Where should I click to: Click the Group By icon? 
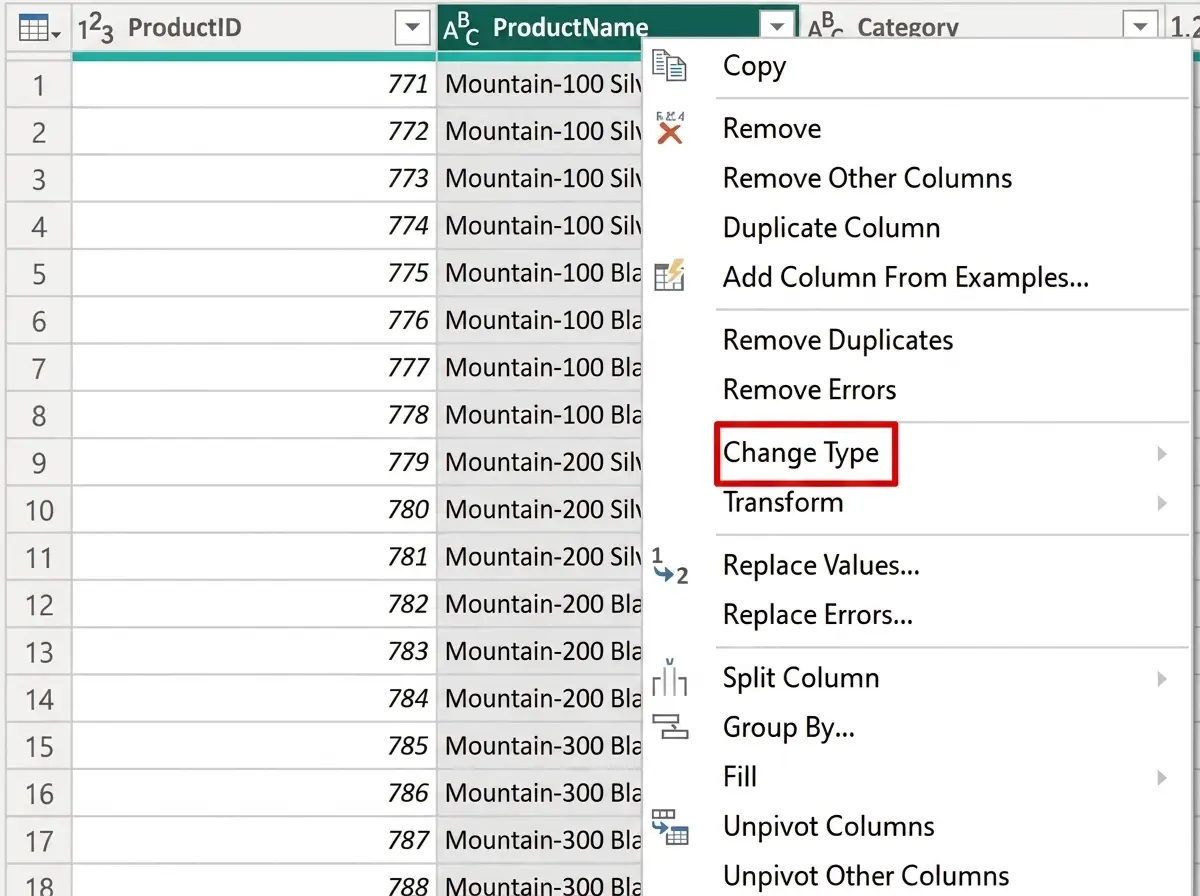click(669, 726)
